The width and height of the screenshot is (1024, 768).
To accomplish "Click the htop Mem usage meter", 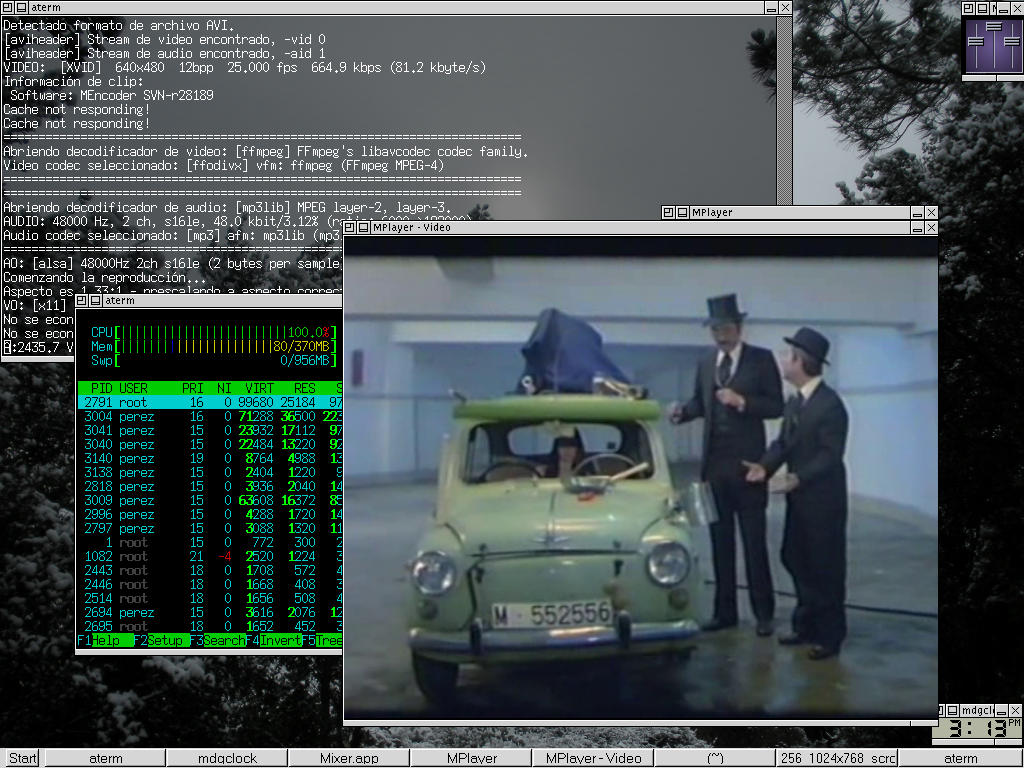I will pyautogui.click(x=214, y=346).
